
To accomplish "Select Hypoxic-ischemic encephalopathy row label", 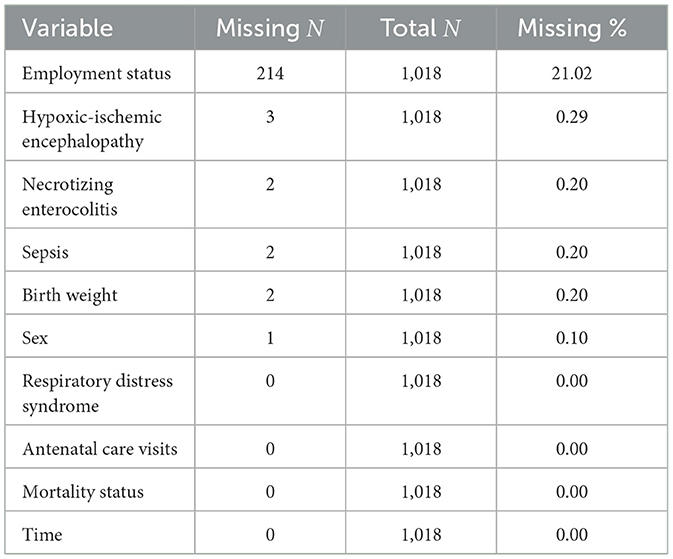I will click(92, 129).
